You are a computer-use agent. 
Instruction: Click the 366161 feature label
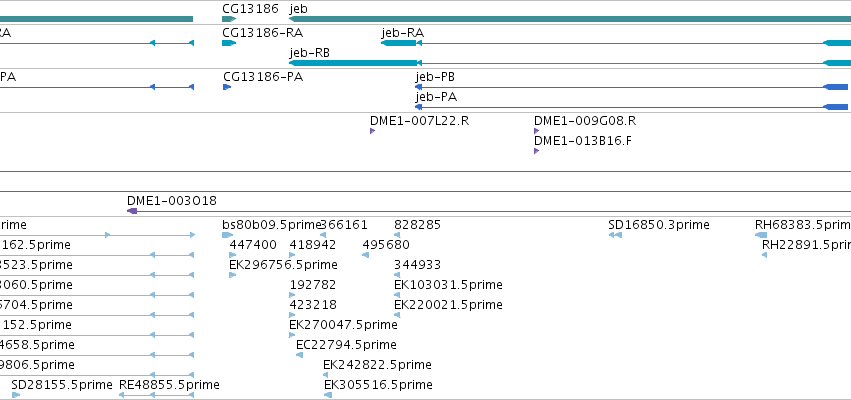click(345, 225)
